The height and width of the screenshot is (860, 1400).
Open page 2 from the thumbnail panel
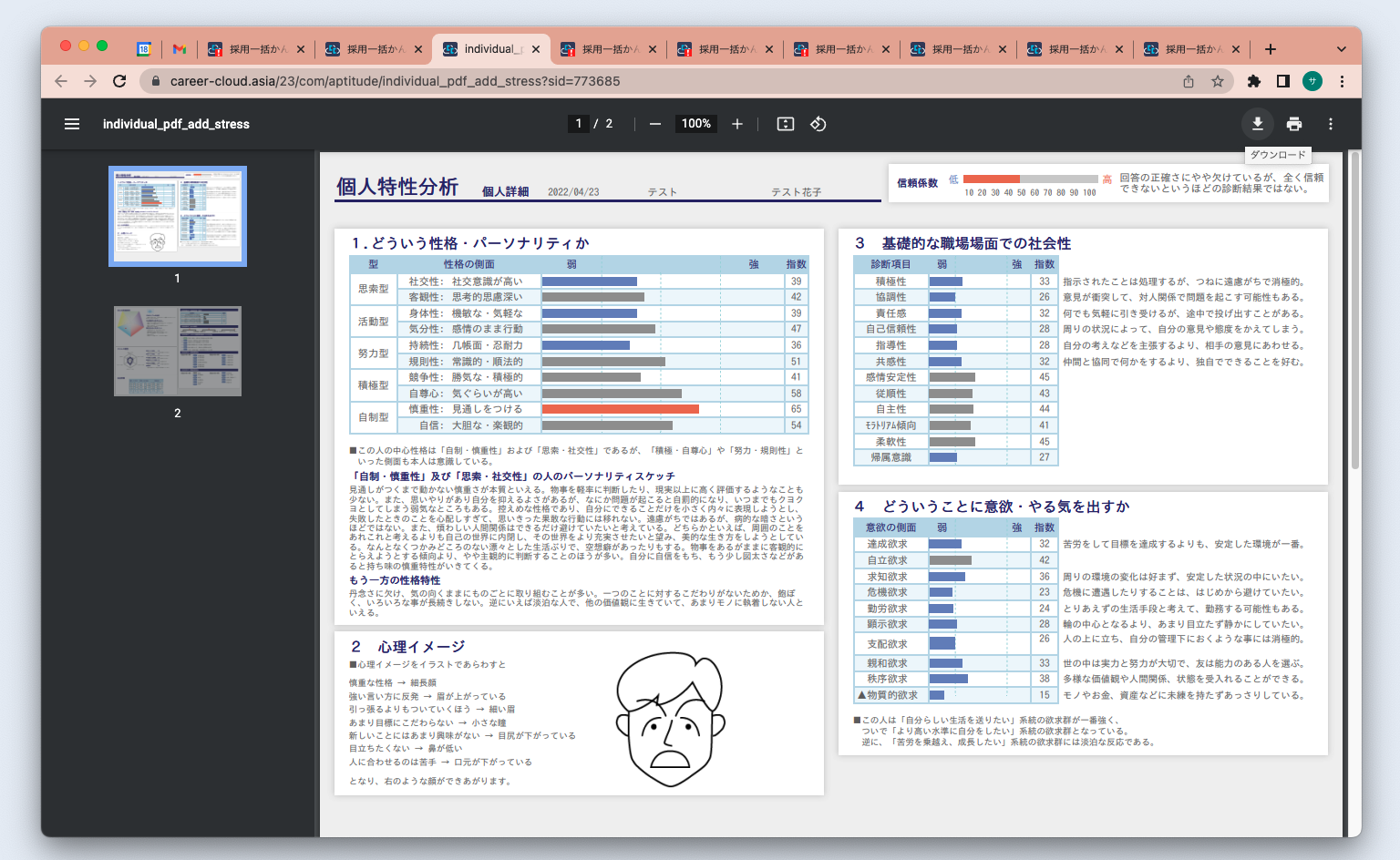click(x=177, y=352)
